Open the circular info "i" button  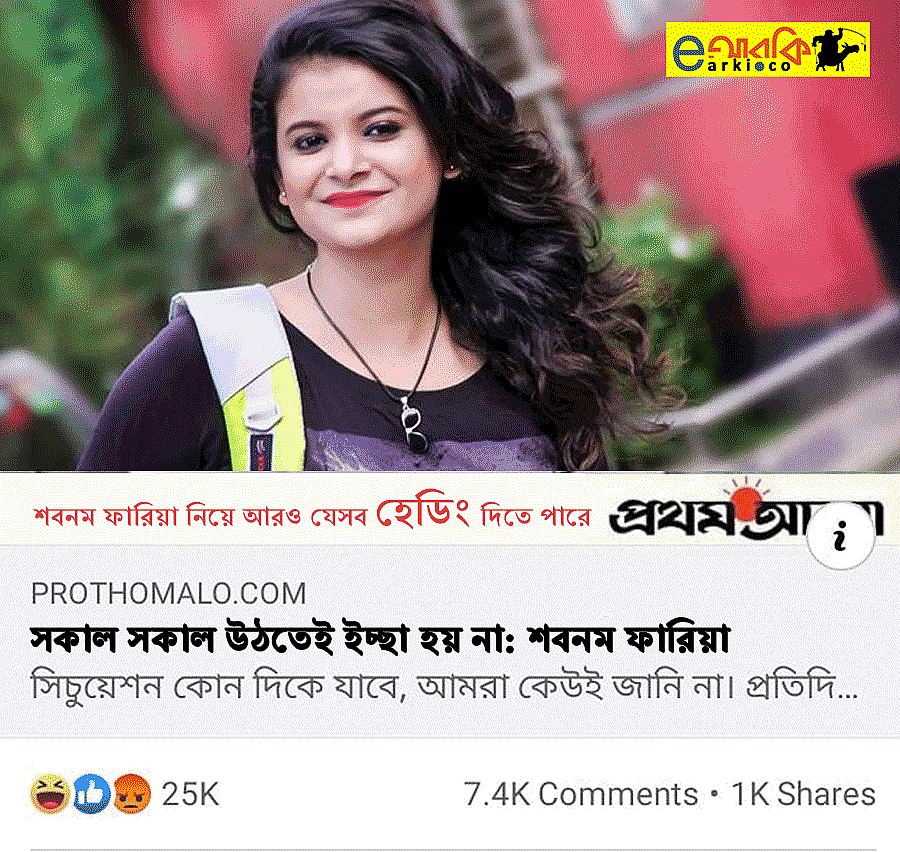coord(841,537)
